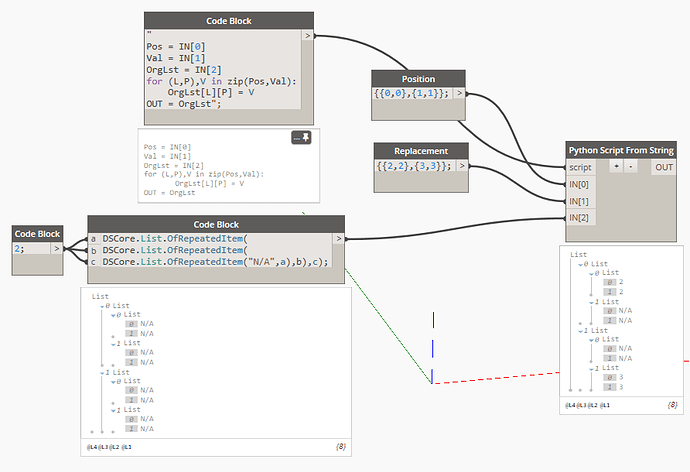The width and height of the screenshot is (690, 472).
Task: Click the plus button on the Python Script node
Action: (617, 167)
